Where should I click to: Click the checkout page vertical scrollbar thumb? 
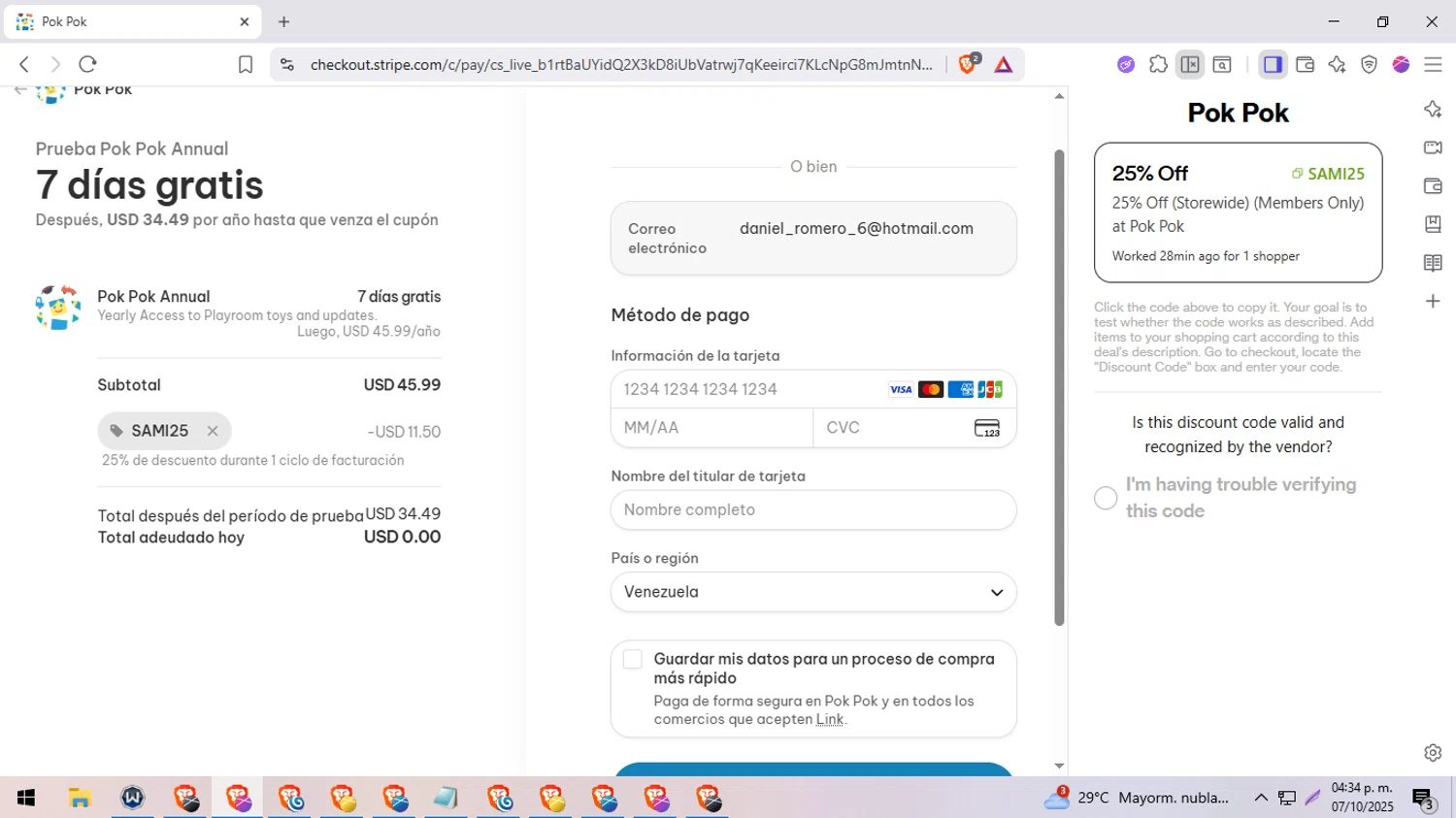click(1059, 388)
